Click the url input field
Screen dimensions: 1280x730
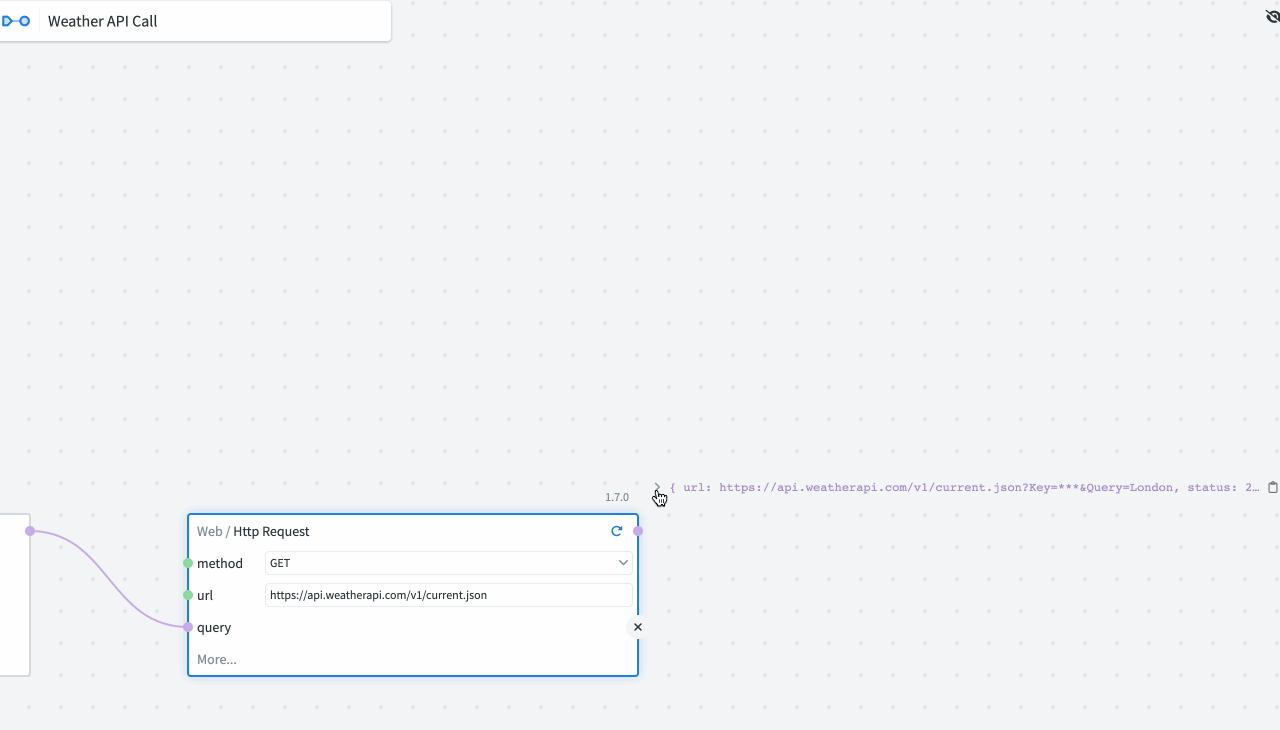[x=449, y=595]
